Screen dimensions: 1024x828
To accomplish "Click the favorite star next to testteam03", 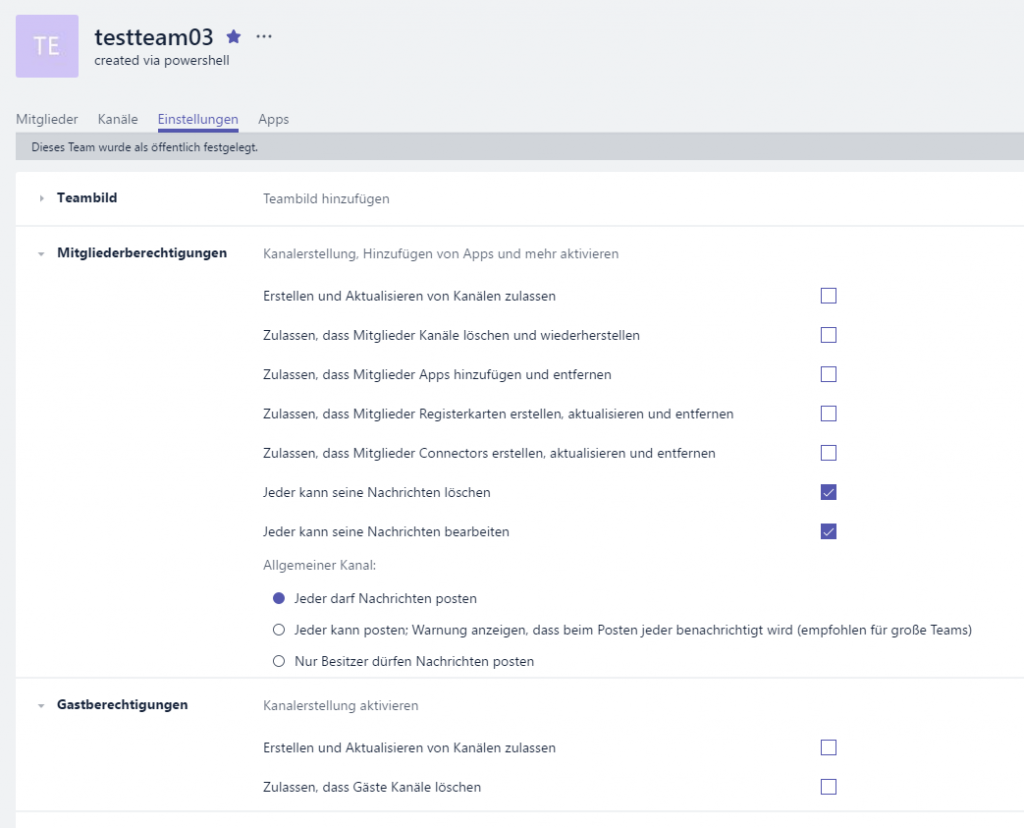I will click(233, 35).
